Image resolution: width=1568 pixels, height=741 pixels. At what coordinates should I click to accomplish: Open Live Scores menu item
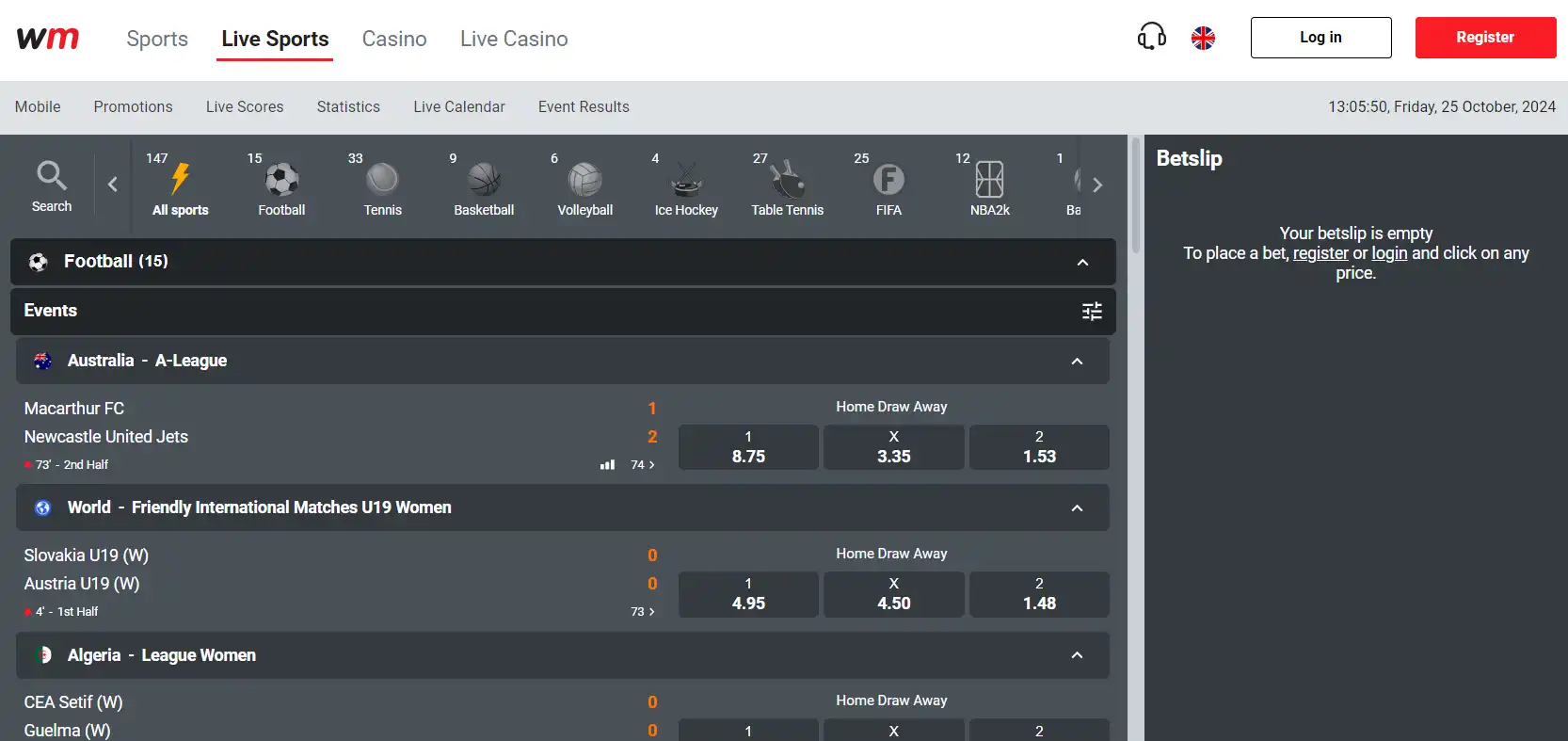pyautogui.click(x=245, y=107)
